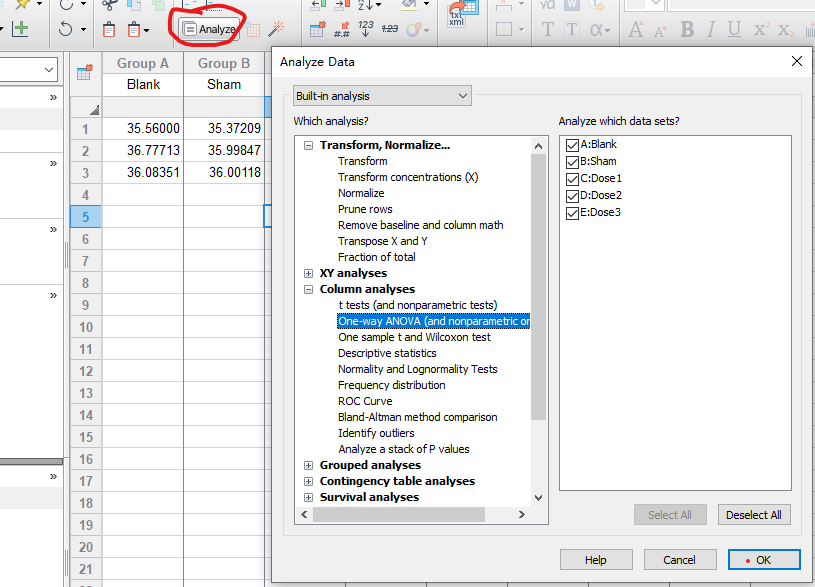
Task: Expand the XY analyses group
Action: click(x=309, y=273)
